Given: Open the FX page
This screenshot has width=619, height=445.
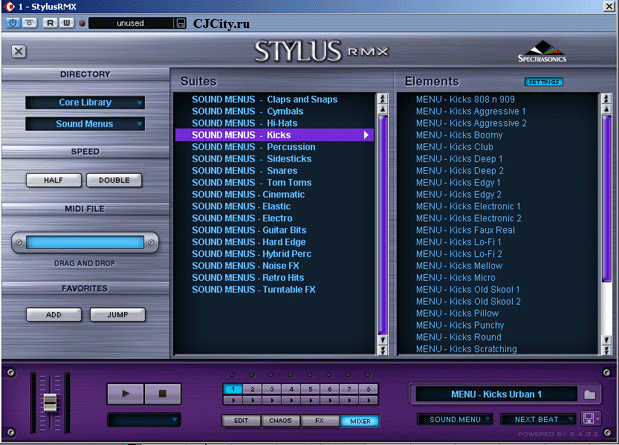Looking at the screenshot, I should pyautogui.click(x=319, y=421).
